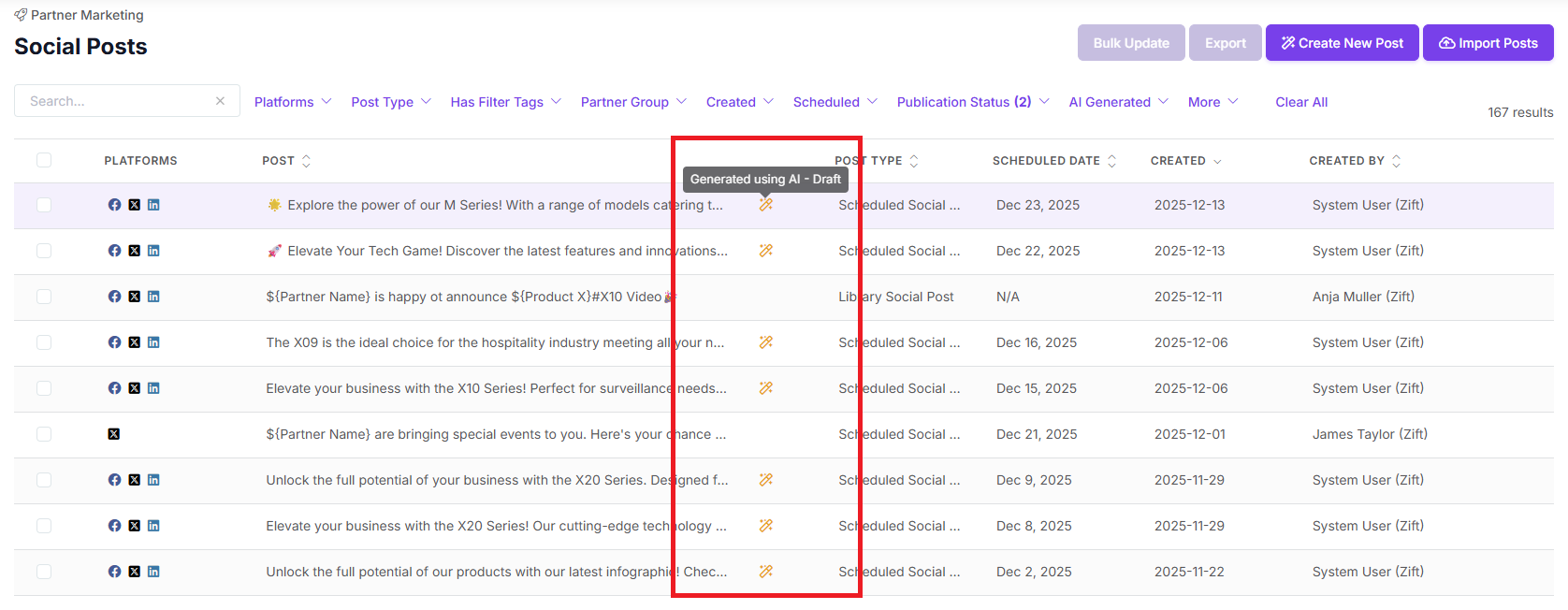Screen dimensions: 1568x610
Task: Open post 'Elevate Your Tech Game!'
Action: click(x=497, y=251)
